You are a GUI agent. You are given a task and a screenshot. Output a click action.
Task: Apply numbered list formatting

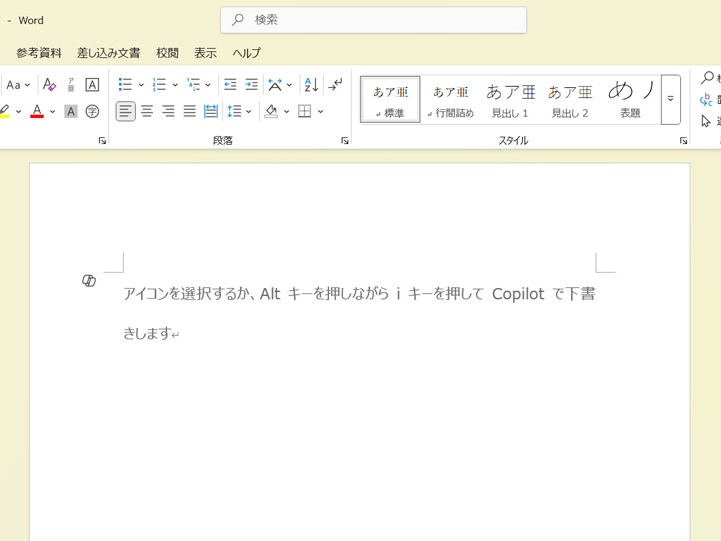[x=159, y=85]
